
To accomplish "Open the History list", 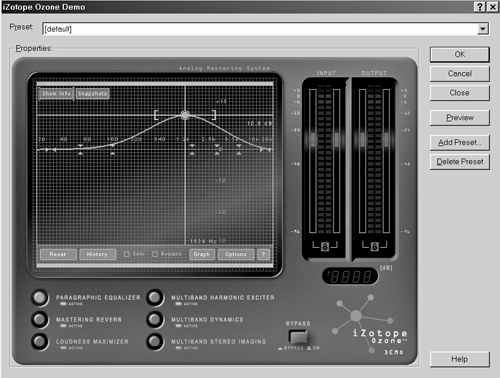I will 97,254.
